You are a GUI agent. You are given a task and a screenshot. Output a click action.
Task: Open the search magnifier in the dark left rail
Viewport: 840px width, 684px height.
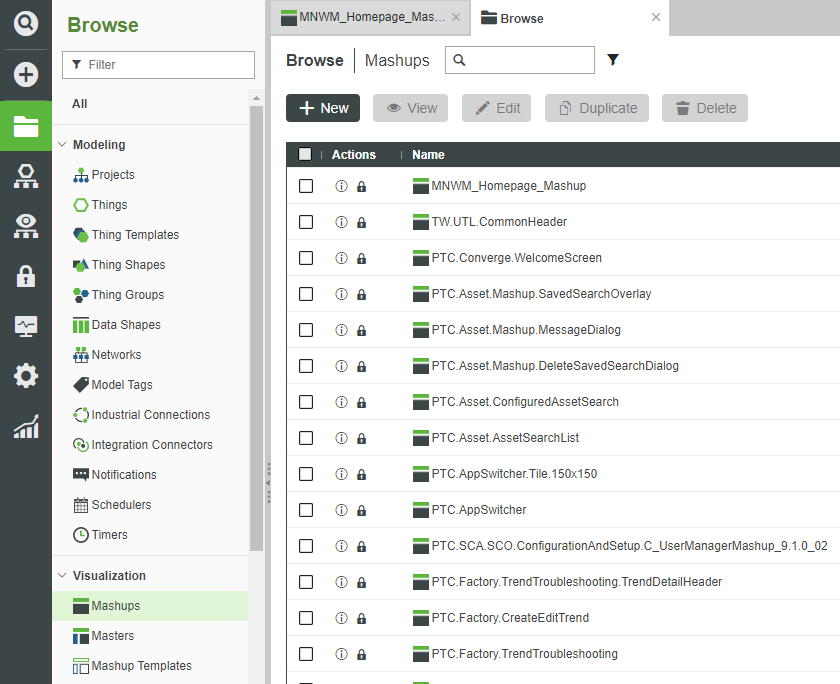tap(25, 22)
